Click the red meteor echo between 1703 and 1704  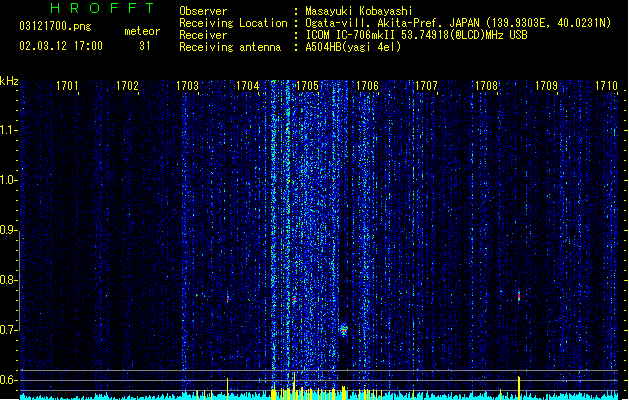(x=227, y=299)
